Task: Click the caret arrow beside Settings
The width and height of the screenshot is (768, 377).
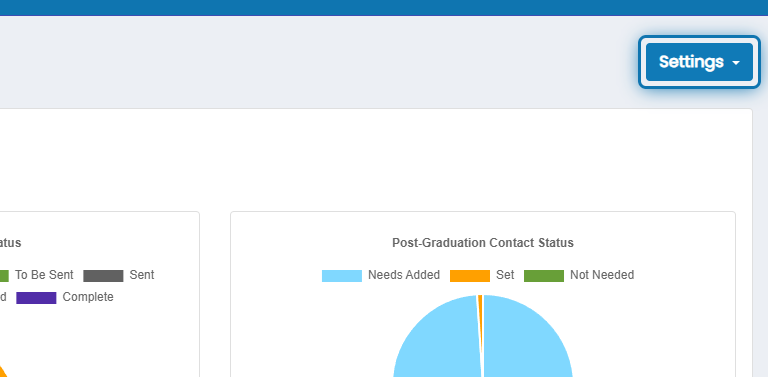Action: (736, 63)
